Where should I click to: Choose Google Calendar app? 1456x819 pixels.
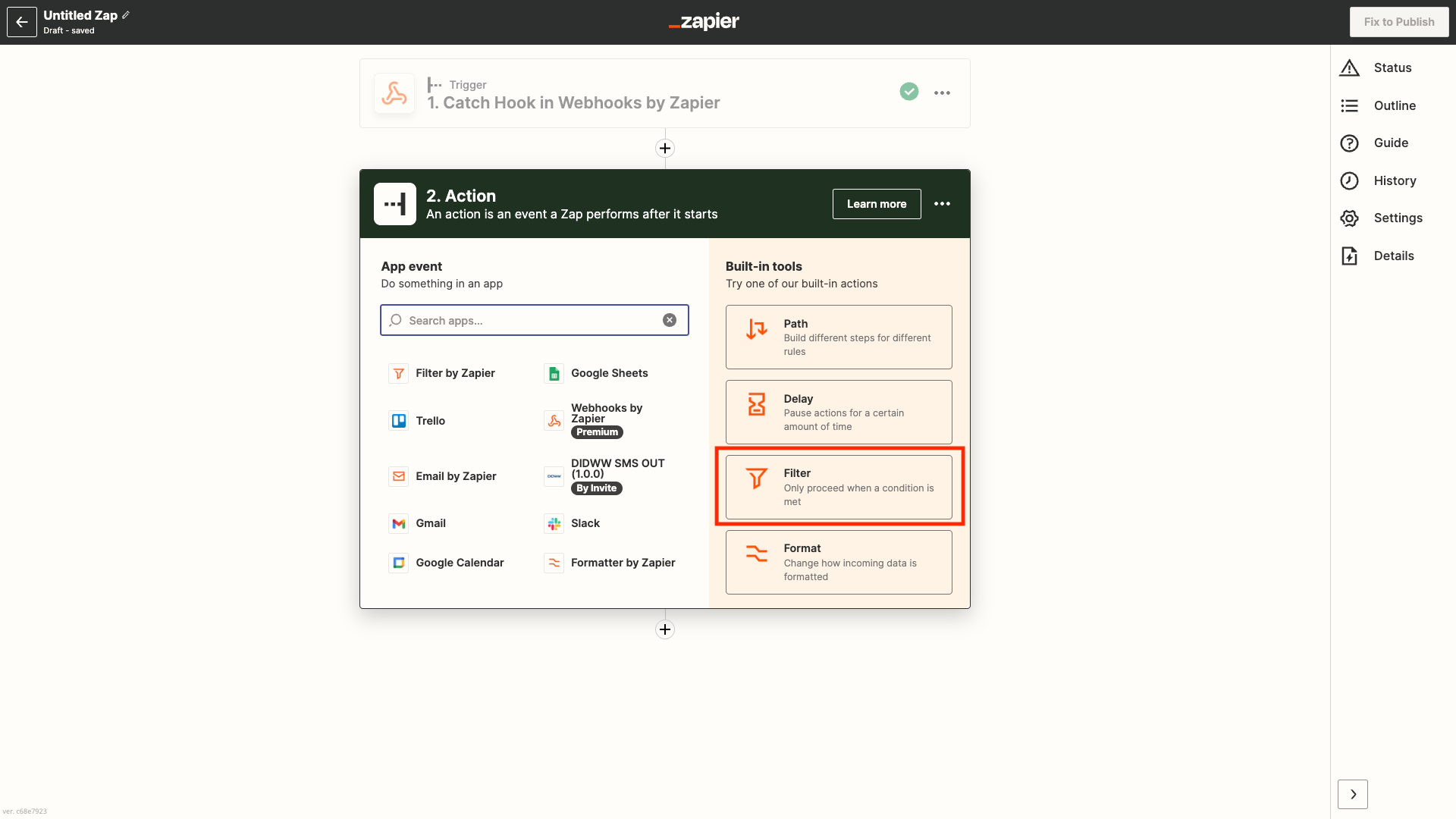447,563
